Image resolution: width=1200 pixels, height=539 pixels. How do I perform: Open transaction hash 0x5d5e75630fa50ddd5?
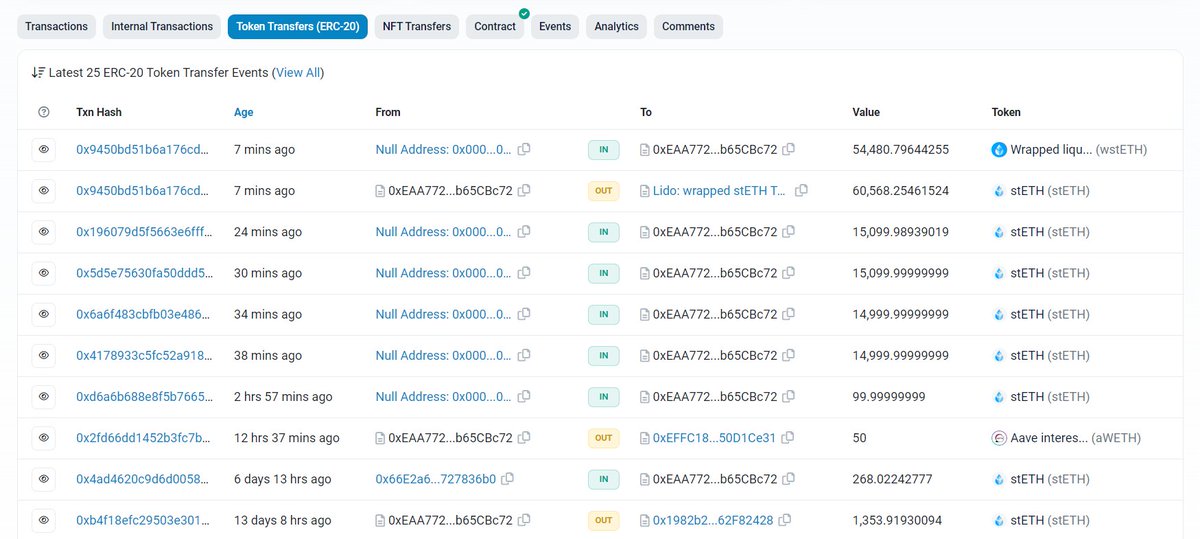click(x=145, y=273)
